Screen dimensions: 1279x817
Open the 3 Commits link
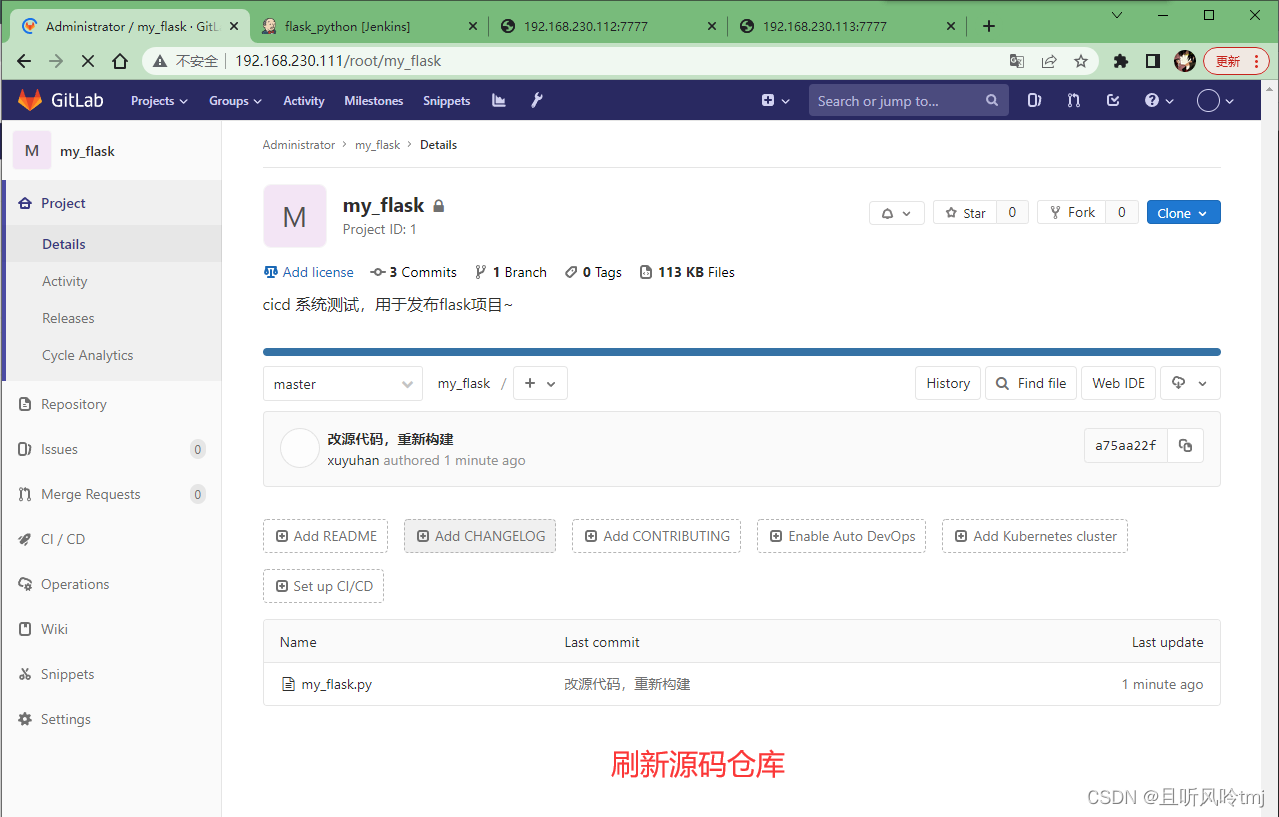tap(413, 272)
